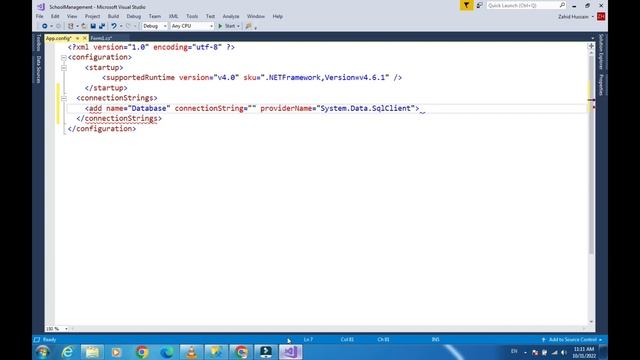640x360 pixels.
Task: Click the Open File toolbar icon
Action: (84, 26)
